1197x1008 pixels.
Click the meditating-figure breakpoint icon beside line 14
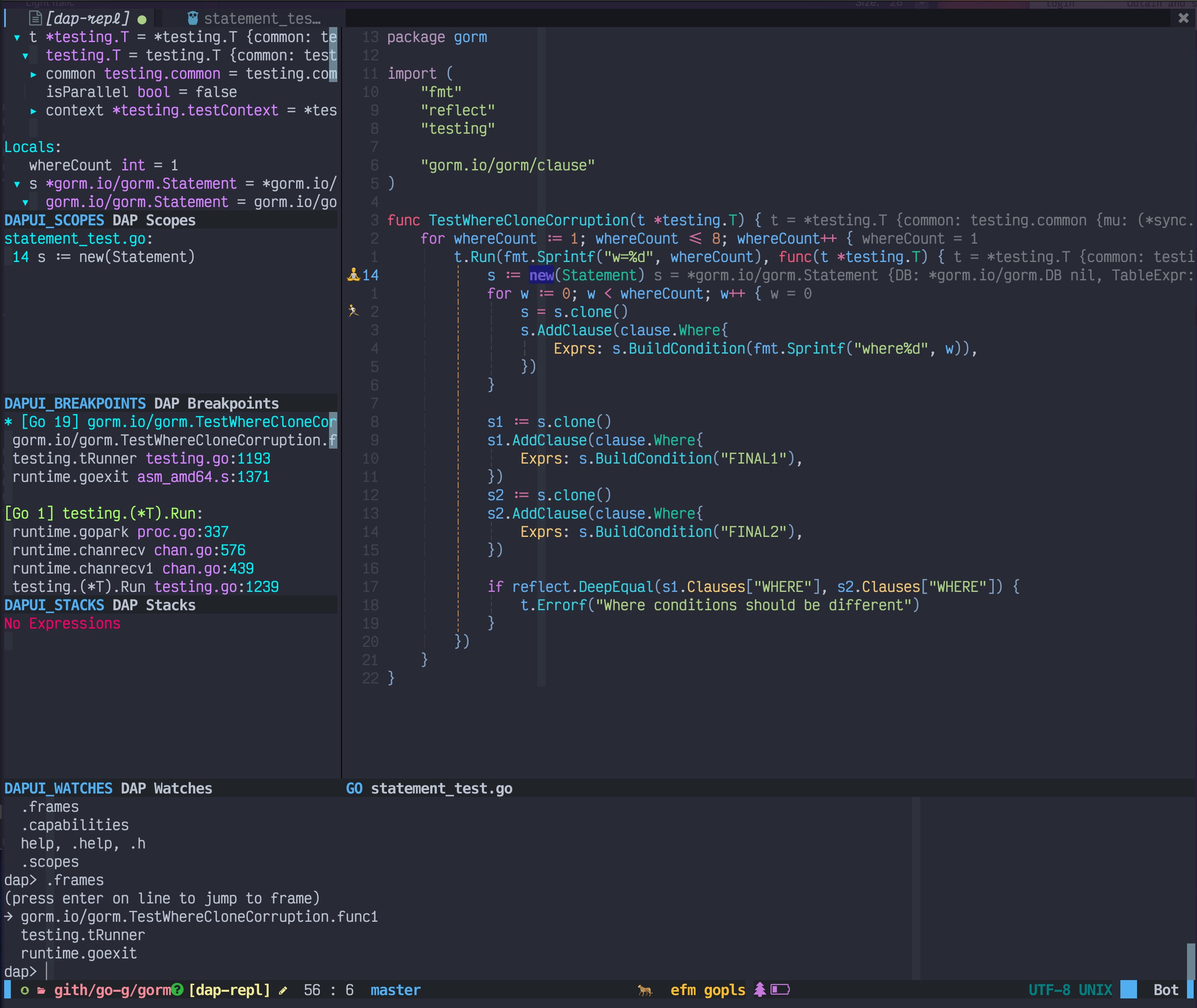(x=354, y=275)
